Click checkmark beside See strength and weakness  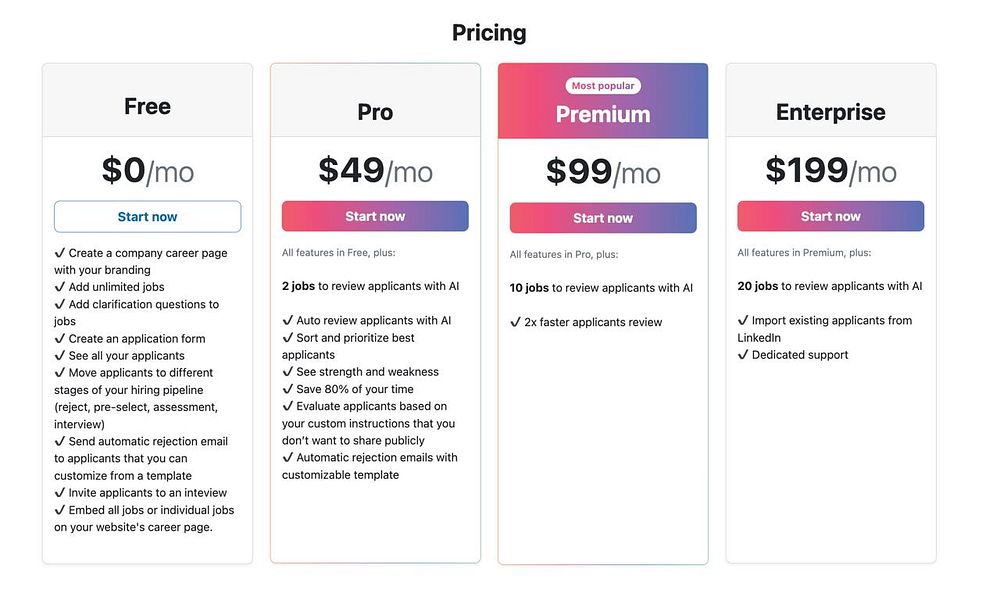tap(288, 372)
